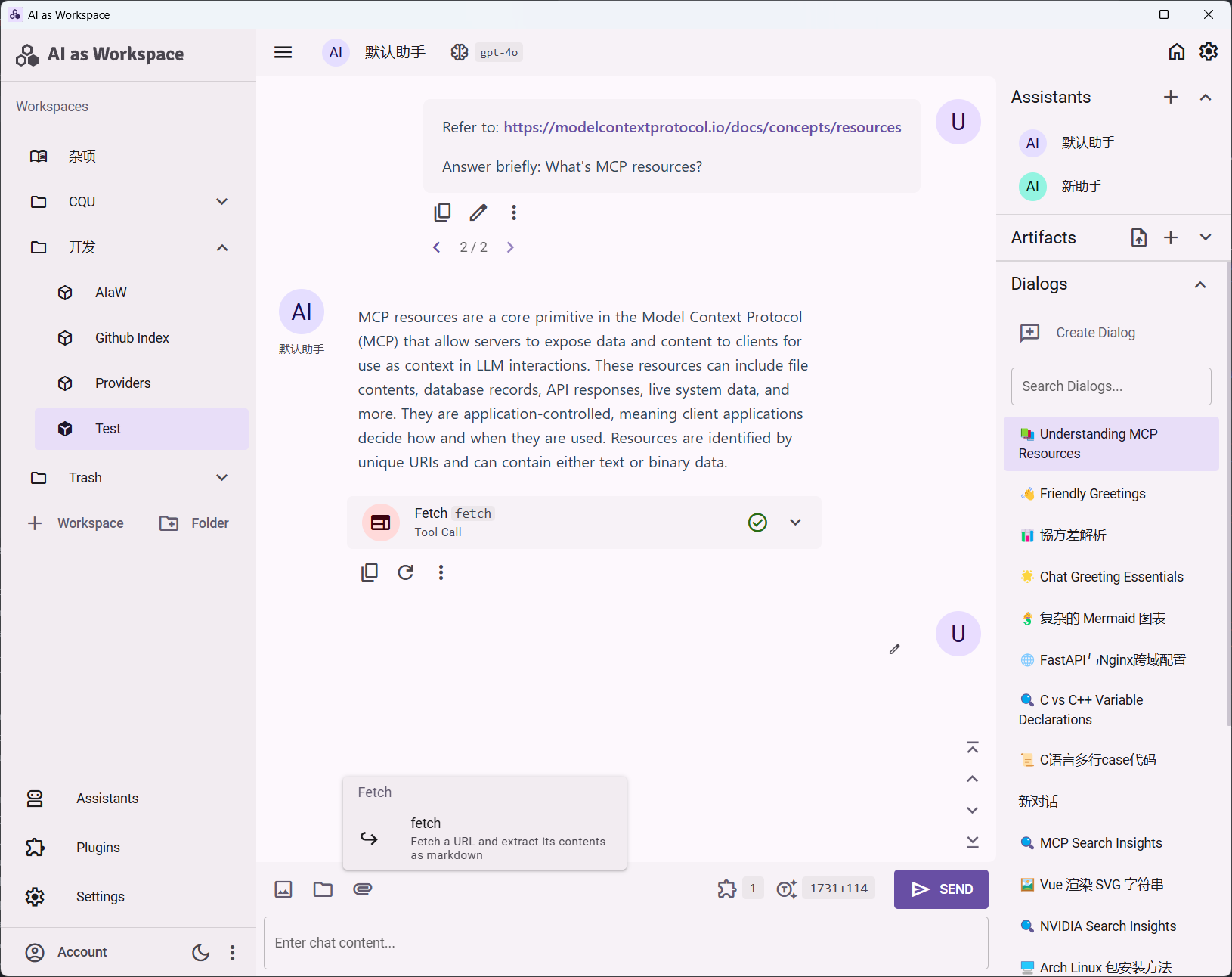Open the settings gear icon in the top right

click(1208, 51)
